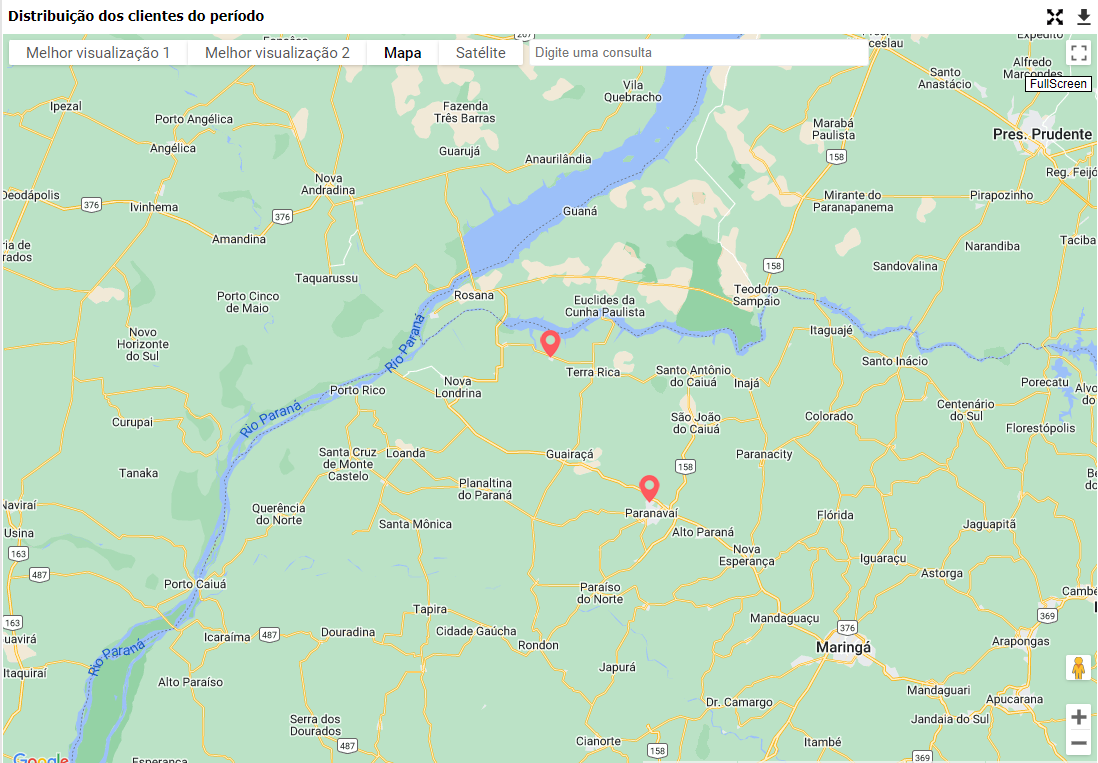Image resolution: width=1098 pixels, height=763 pixels.
Task: Switch to the Satélite map type
Action: point(480,52)
